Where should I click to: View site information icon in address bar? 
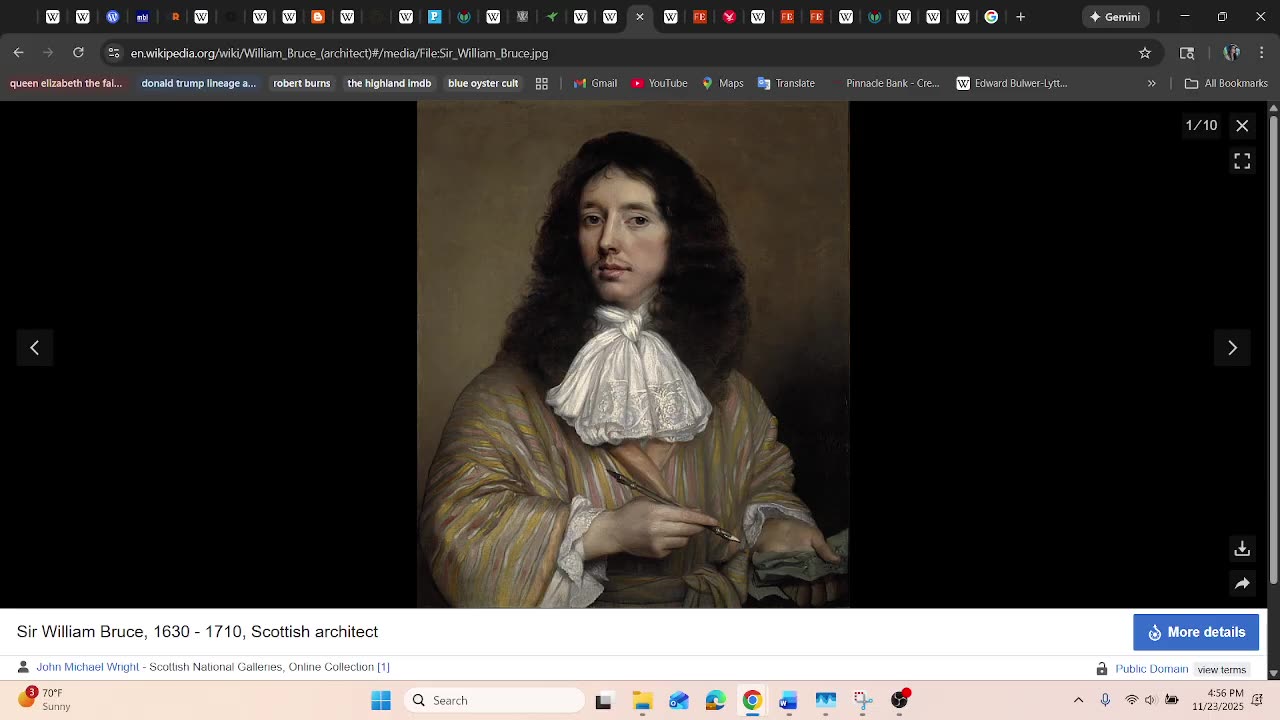pos(114,53)
